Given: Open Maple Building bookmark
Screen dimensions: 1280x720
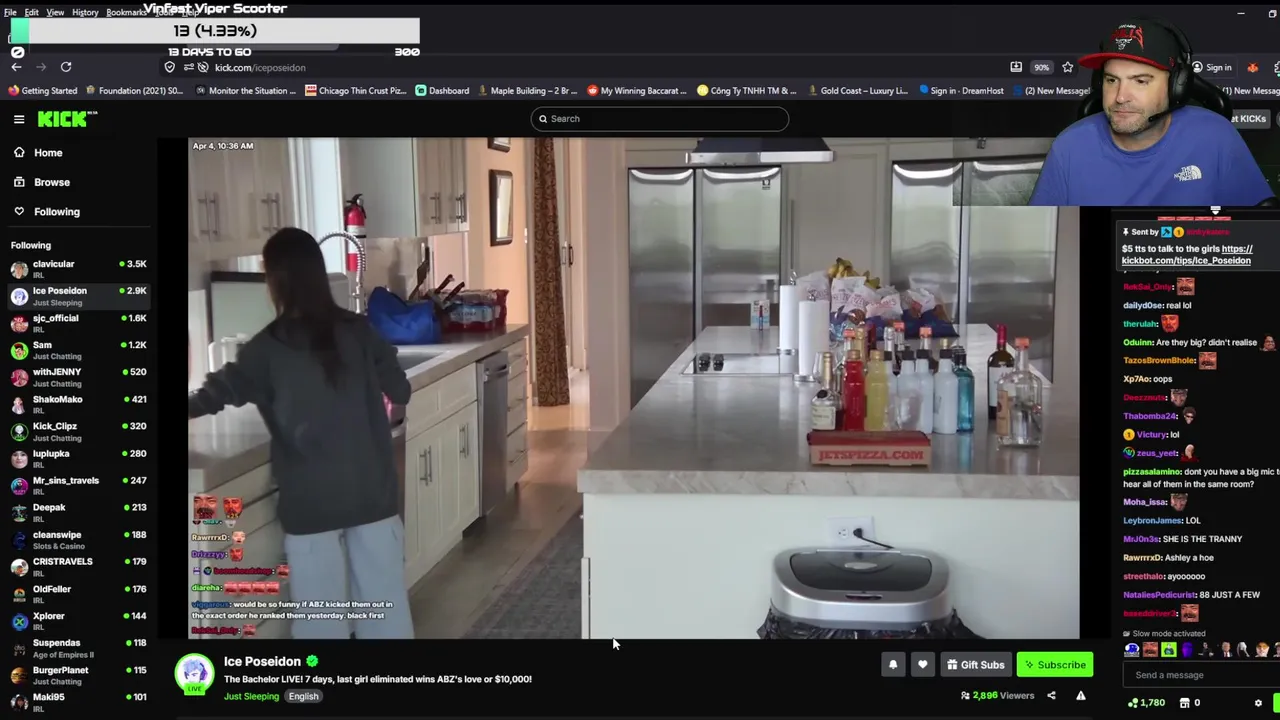Looking at the screenshot, I should pos(526,91).
